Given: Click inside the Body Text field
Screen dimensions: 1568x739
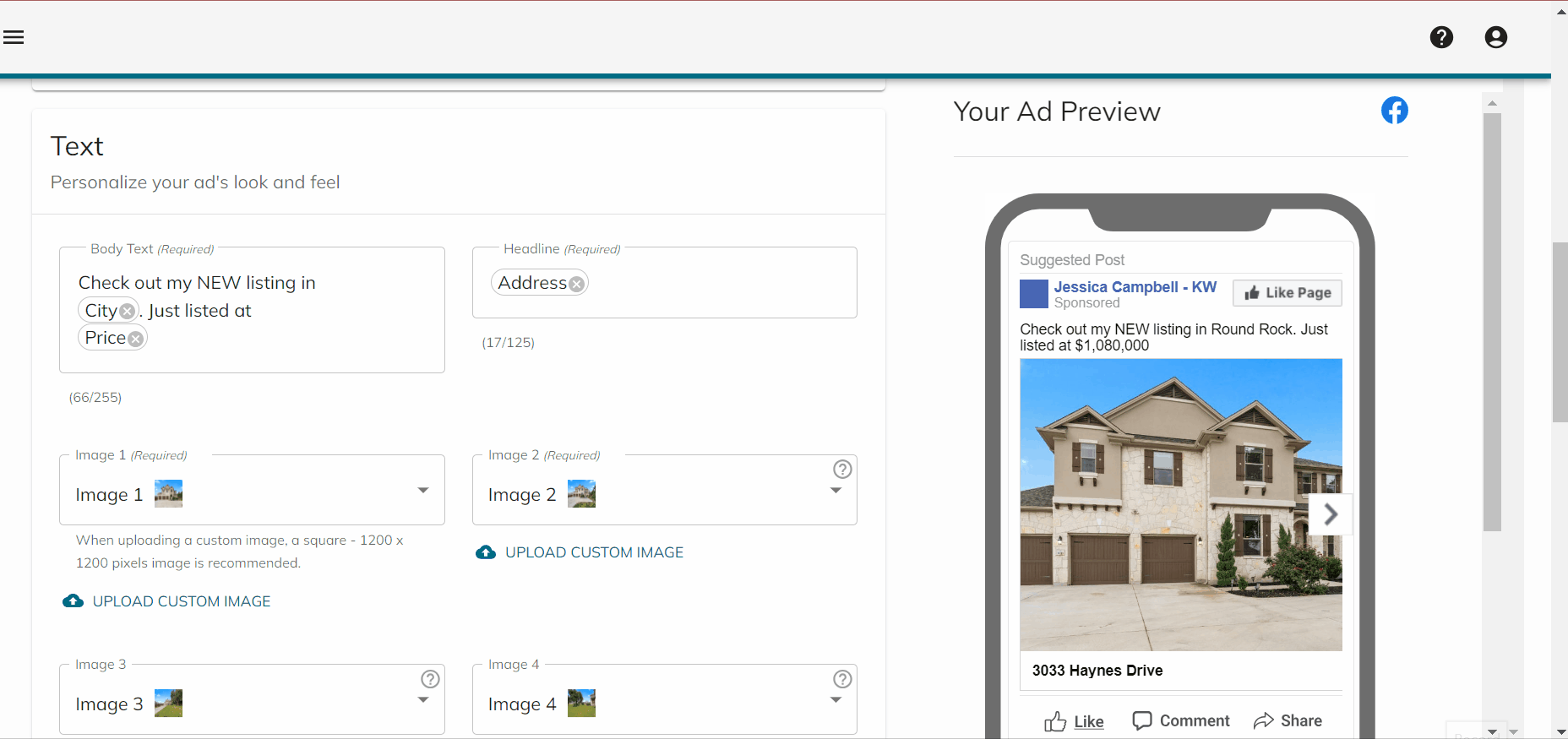Looking at the screenshot, I should point(252,310).
